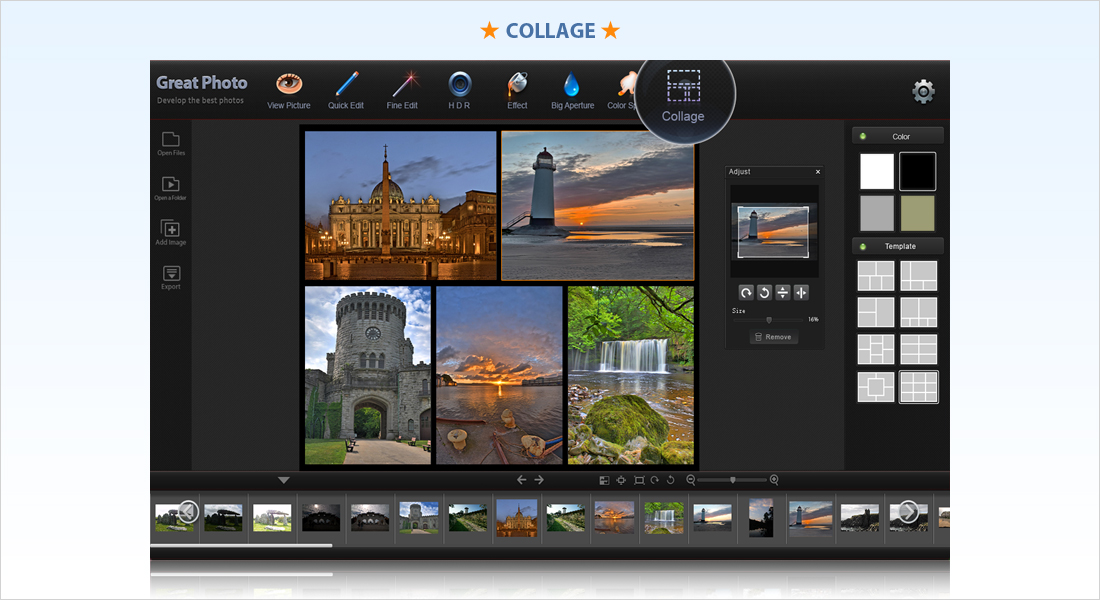Viewport: 1100px width, 600px height.
Task: Choose the black background color
Action: [918, 171]
